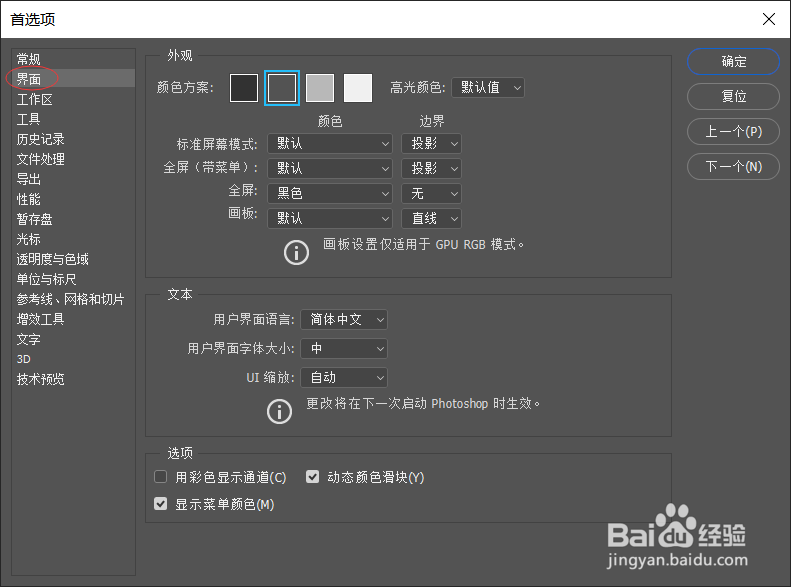Open 画板 border dropdown showing 直线
Viewport: 791px width, 587px height.
point(431,218)
